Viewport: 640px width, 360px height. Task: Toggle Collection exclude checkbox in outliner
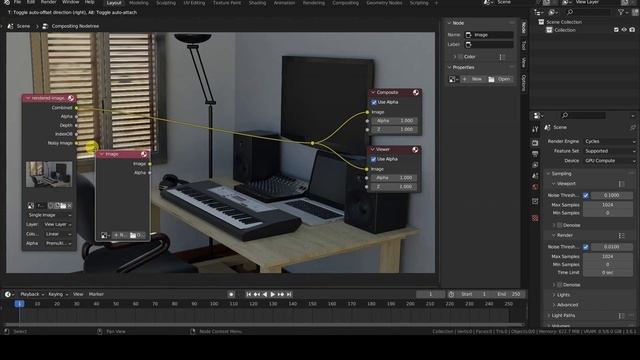click(616, 30)
